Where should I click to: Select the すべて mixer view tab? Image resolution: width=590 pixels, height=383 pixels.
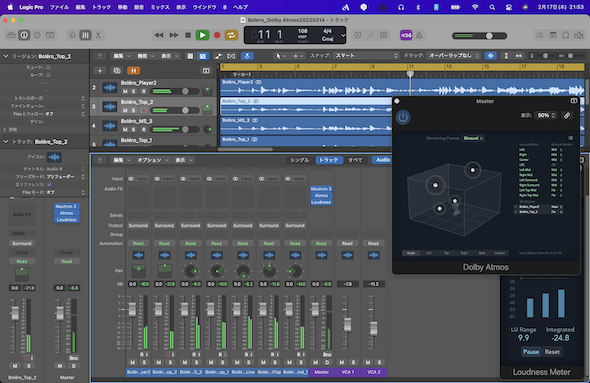click(355, 160)
